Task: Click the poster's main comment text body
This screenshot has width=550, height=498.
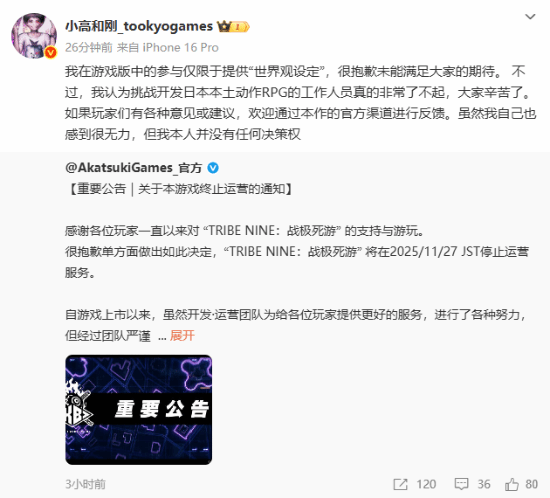Action: [301, 103]
